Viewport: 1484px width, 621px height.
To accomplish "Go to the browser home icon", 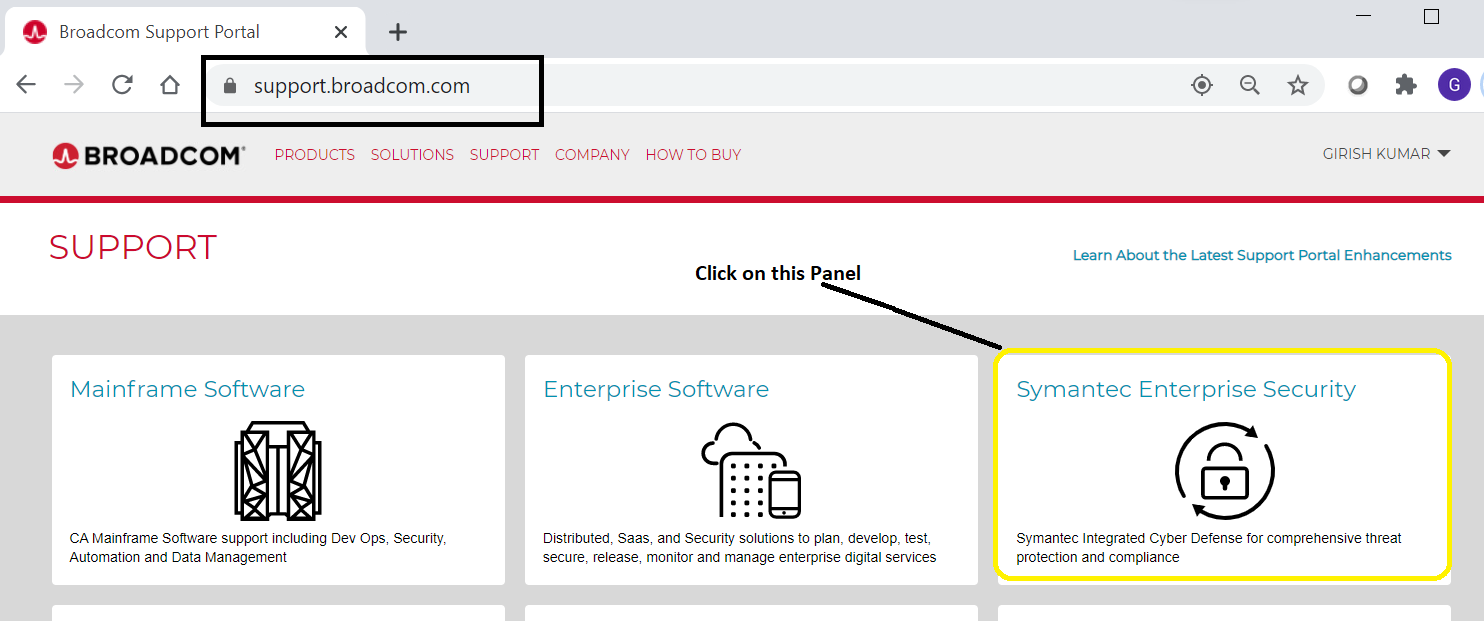I will tap(170, 85).
